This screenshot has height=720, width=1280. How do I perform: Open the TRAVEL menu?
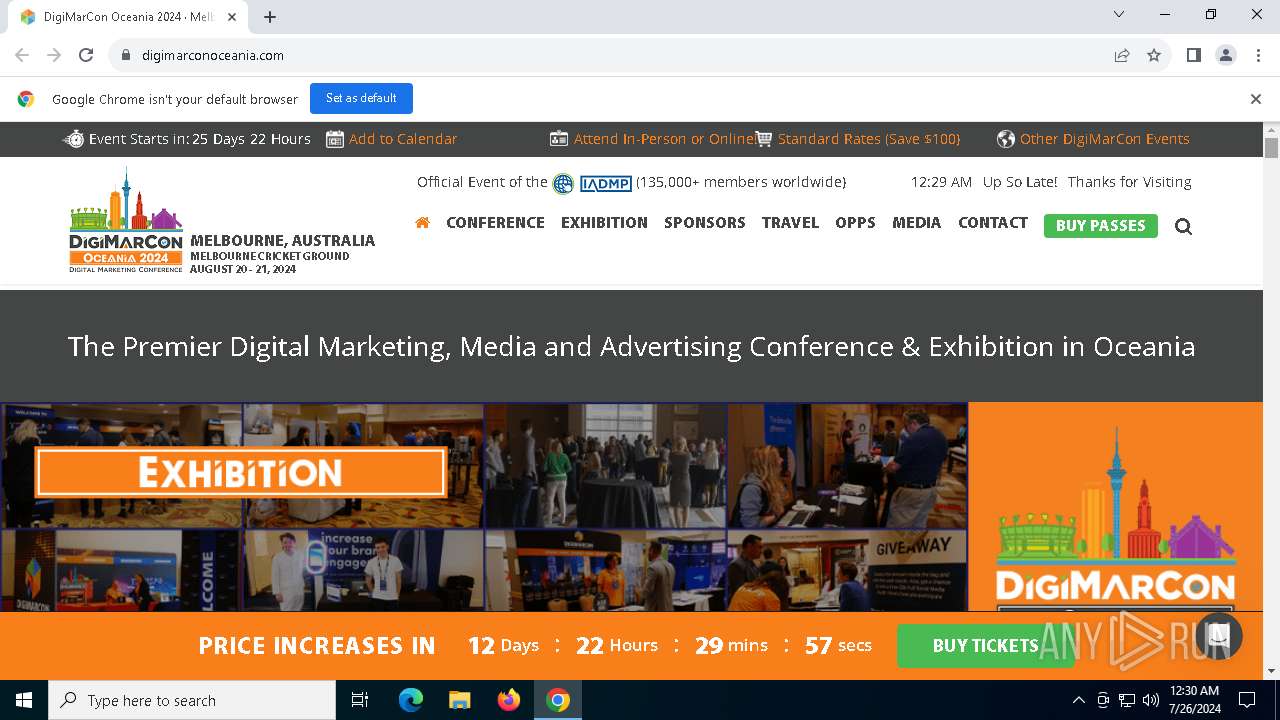(790, 223)
